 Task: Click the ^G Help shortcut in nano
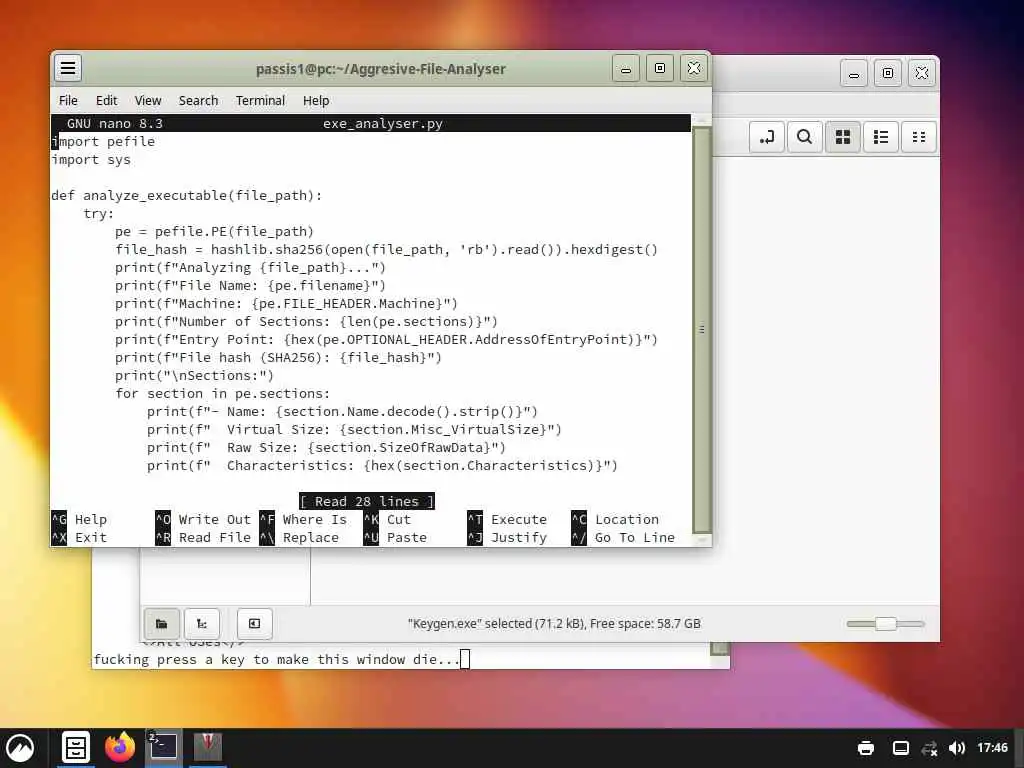[x=79, y=520]
